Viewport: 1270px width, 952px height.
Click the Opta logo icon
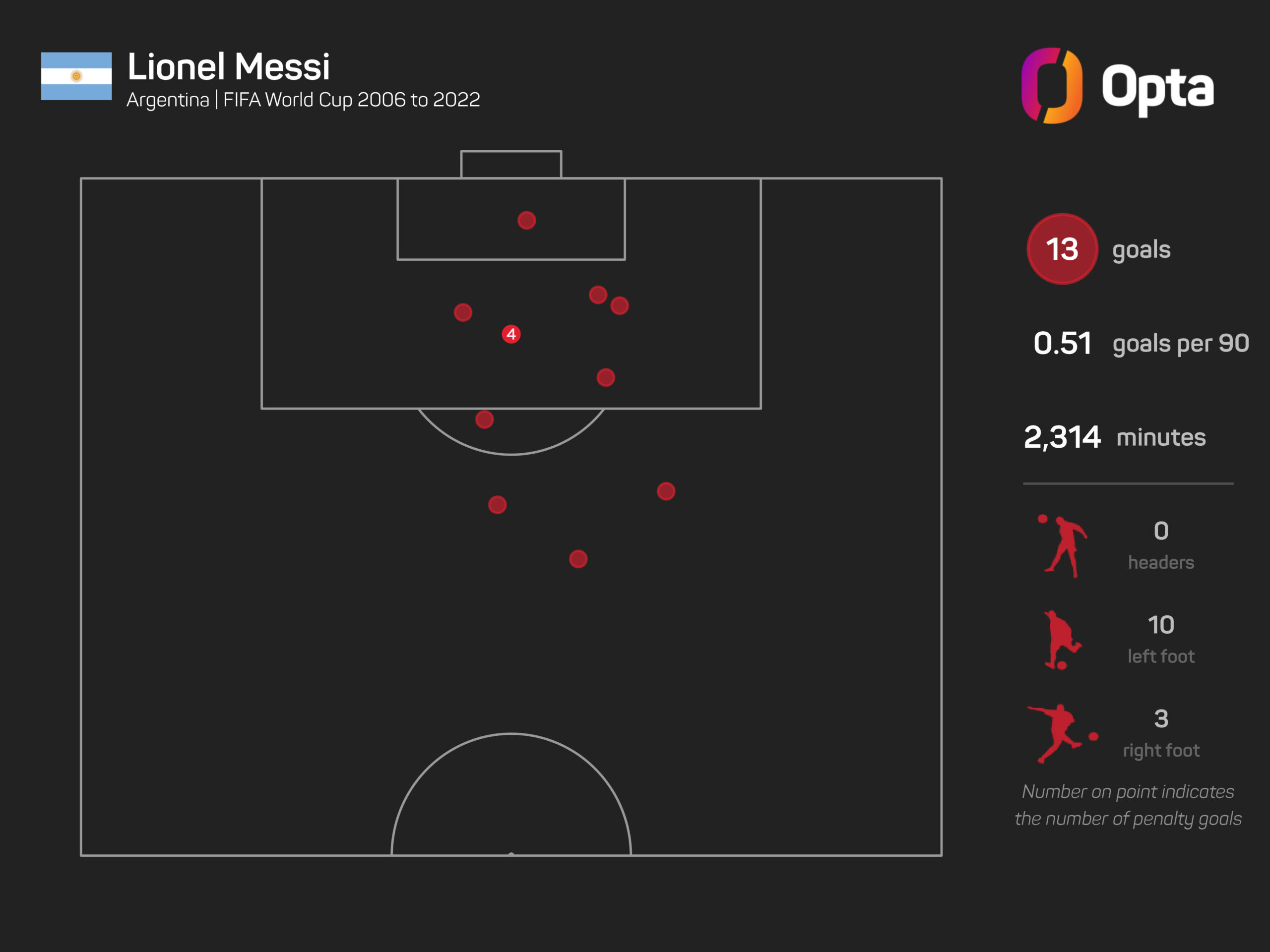click(1052, 85)
